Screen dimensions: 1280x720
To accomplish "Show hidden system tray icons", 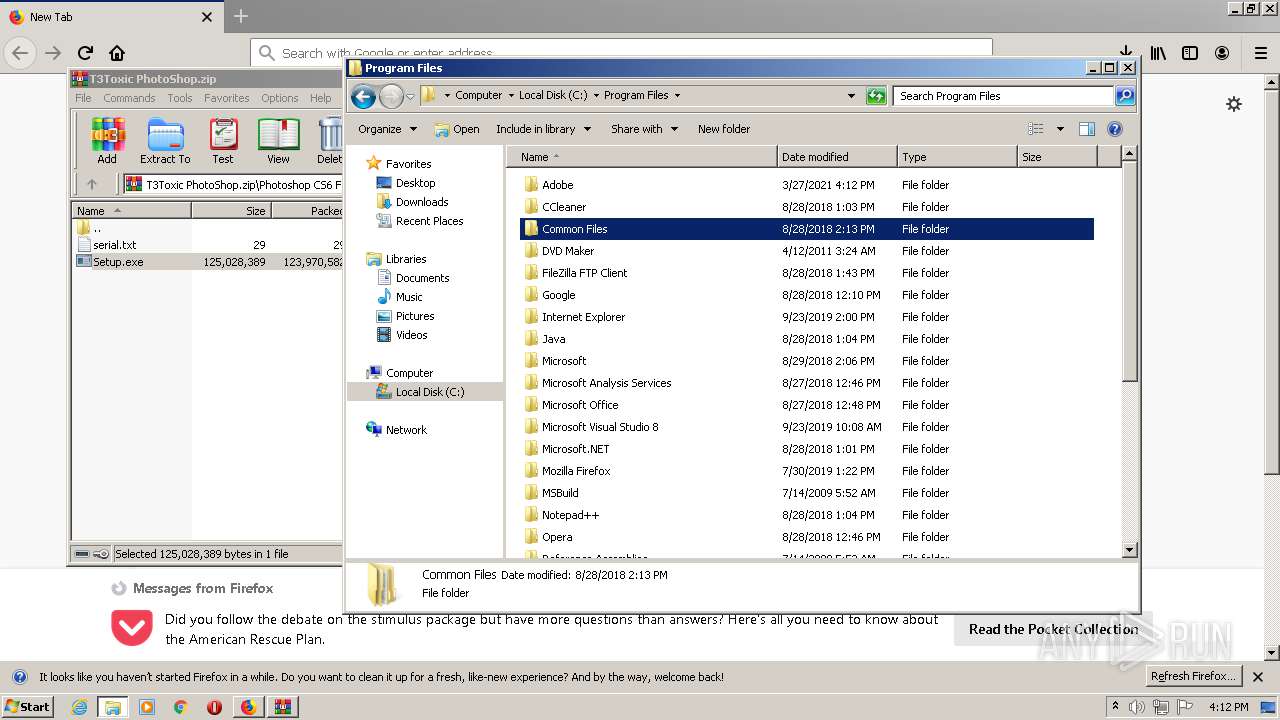I will (1115, 706).
